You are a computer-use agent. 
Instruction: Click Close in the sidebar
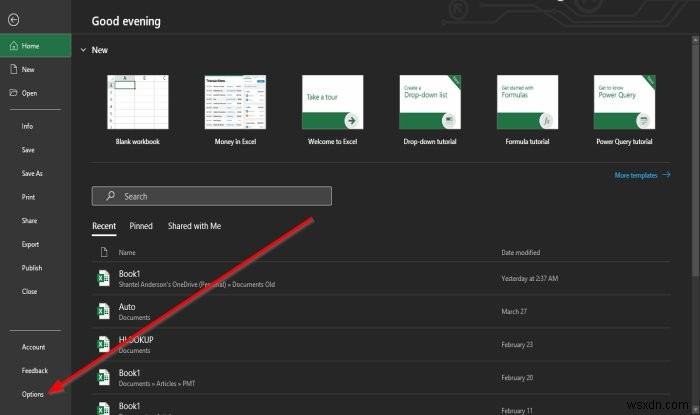[x=29, y=291]
